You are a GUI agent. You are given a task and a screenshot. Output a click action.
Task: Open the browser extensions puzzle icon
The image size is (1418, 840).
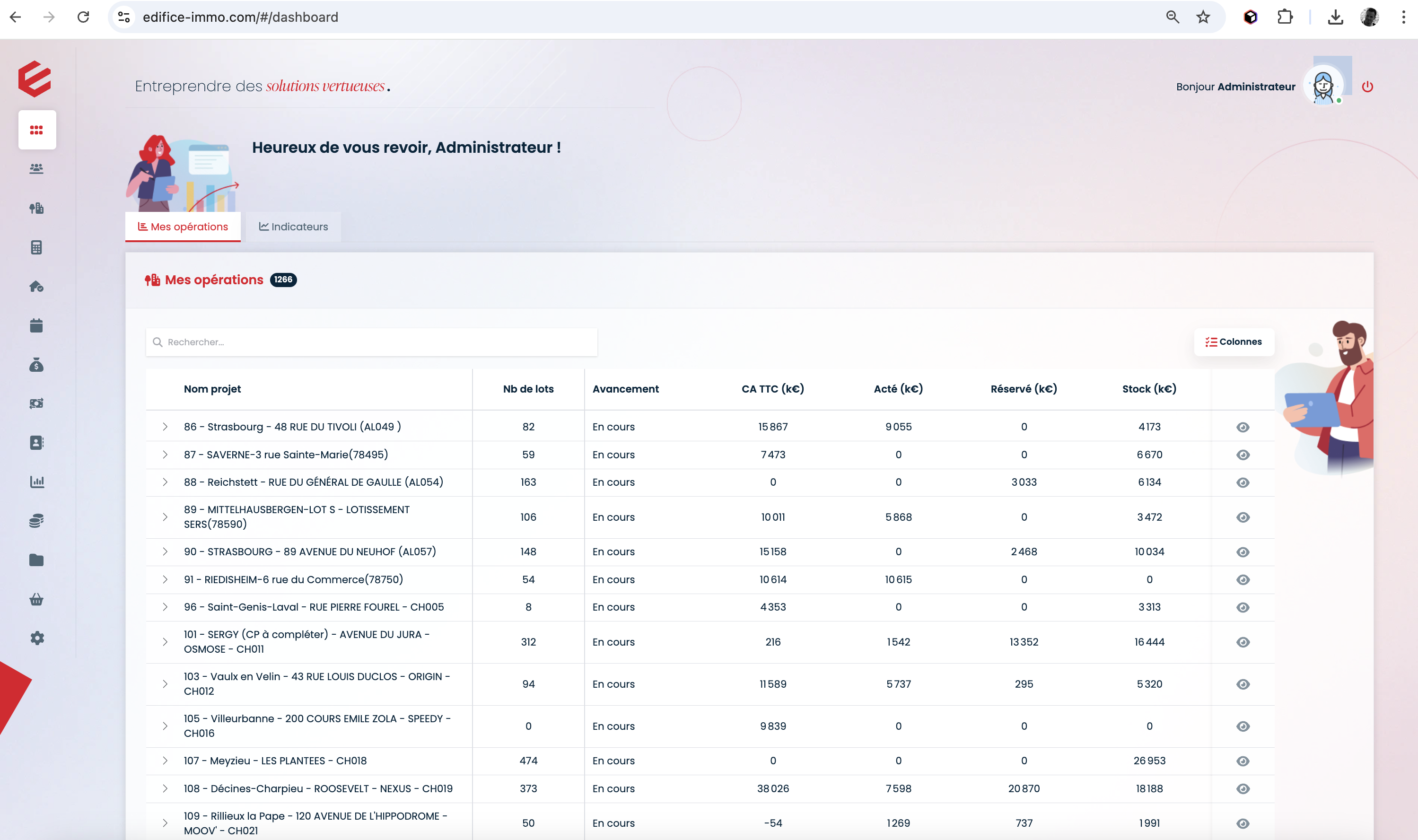[1285, 17]
